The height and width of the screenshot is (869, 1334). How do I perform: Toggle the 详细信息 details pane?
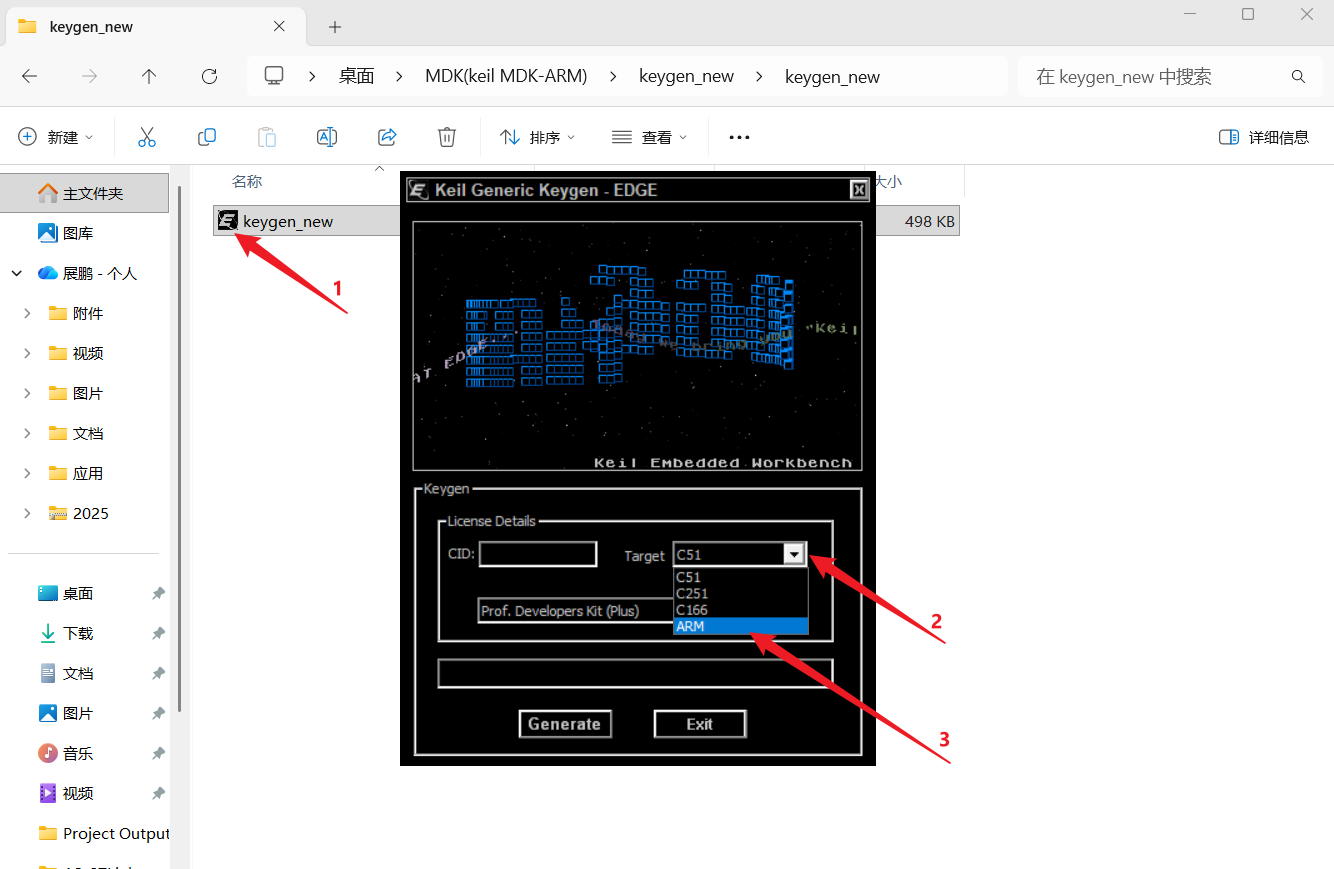[1264, 137]
